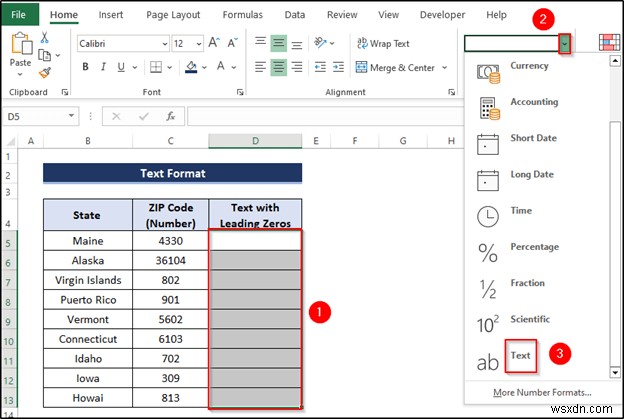Switch to the Page Layout tab
Viewport: 624px width, 419px height.
[173, 15]
